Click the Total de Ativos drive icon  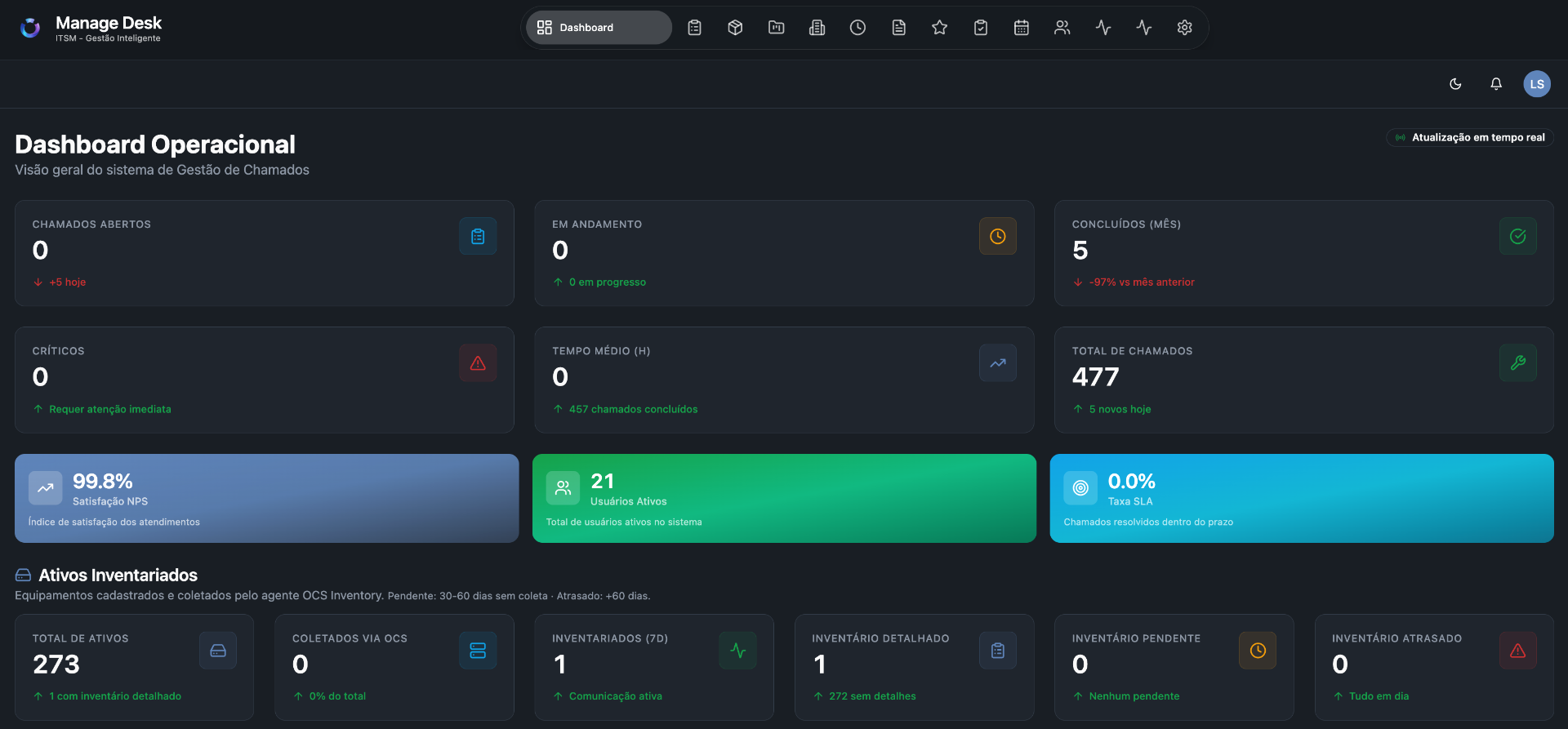tap(218, 651)
